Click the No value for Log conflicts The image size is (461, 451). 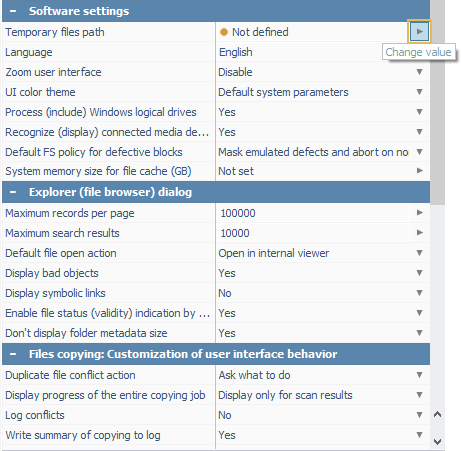pyautogui.click(x=225, y=415)
